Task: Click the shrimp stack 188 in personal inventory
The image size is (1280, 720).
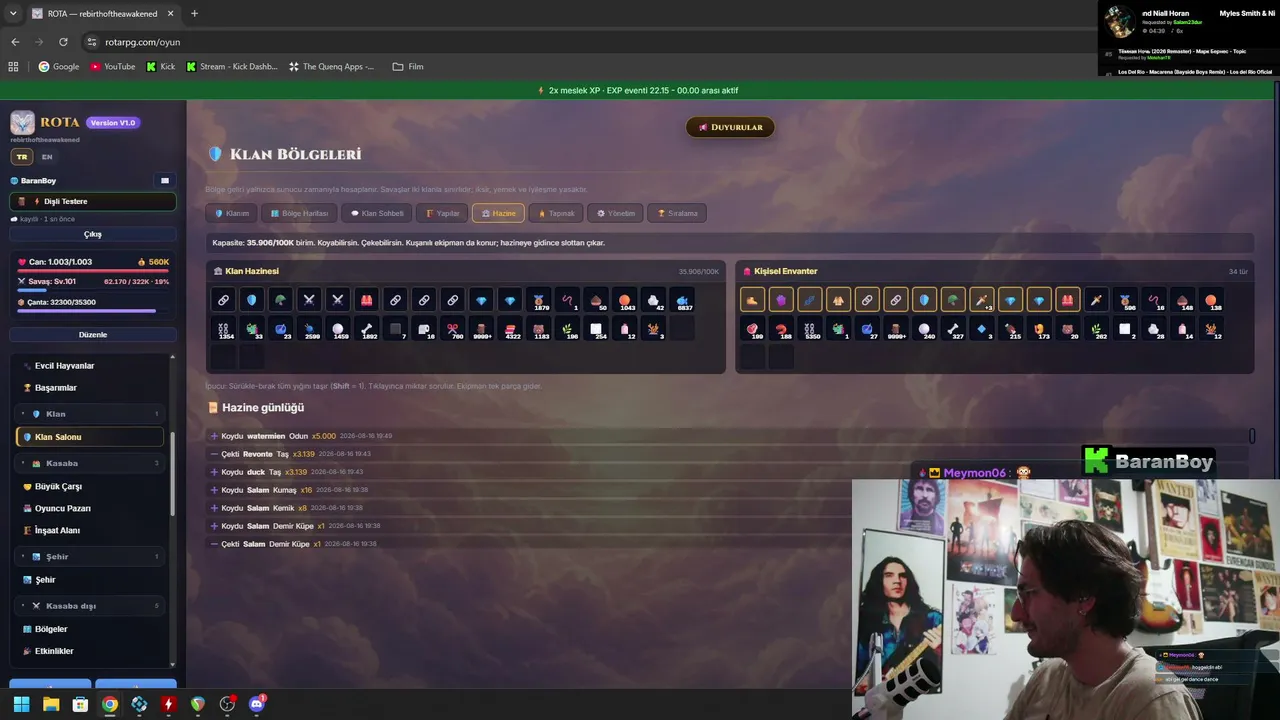Action: click(781, 329)
